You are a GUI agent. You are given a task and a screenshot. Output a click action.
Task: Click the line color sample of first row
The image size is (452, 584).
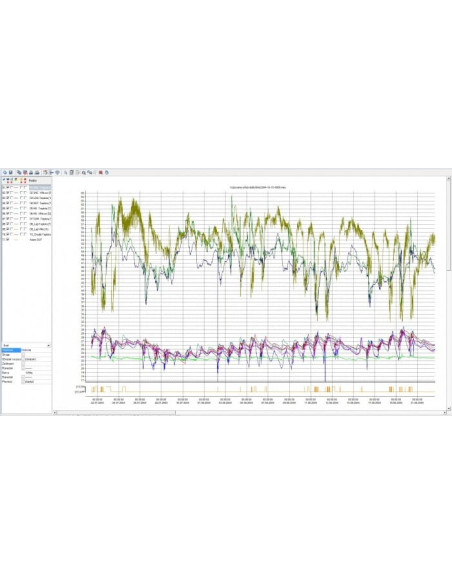pyautogui.click(x=16, y=187)
